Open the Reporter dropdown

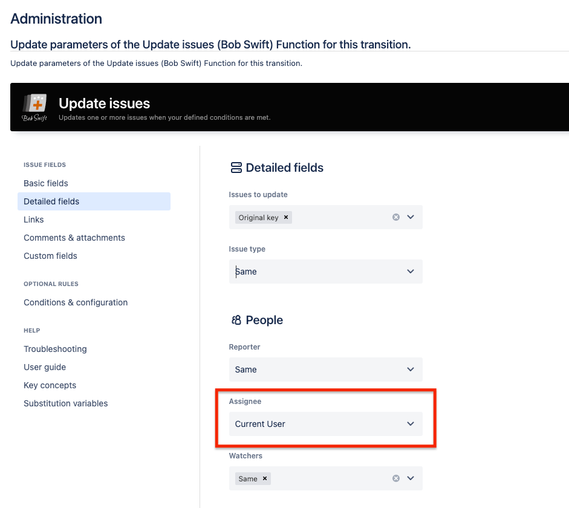326,369
